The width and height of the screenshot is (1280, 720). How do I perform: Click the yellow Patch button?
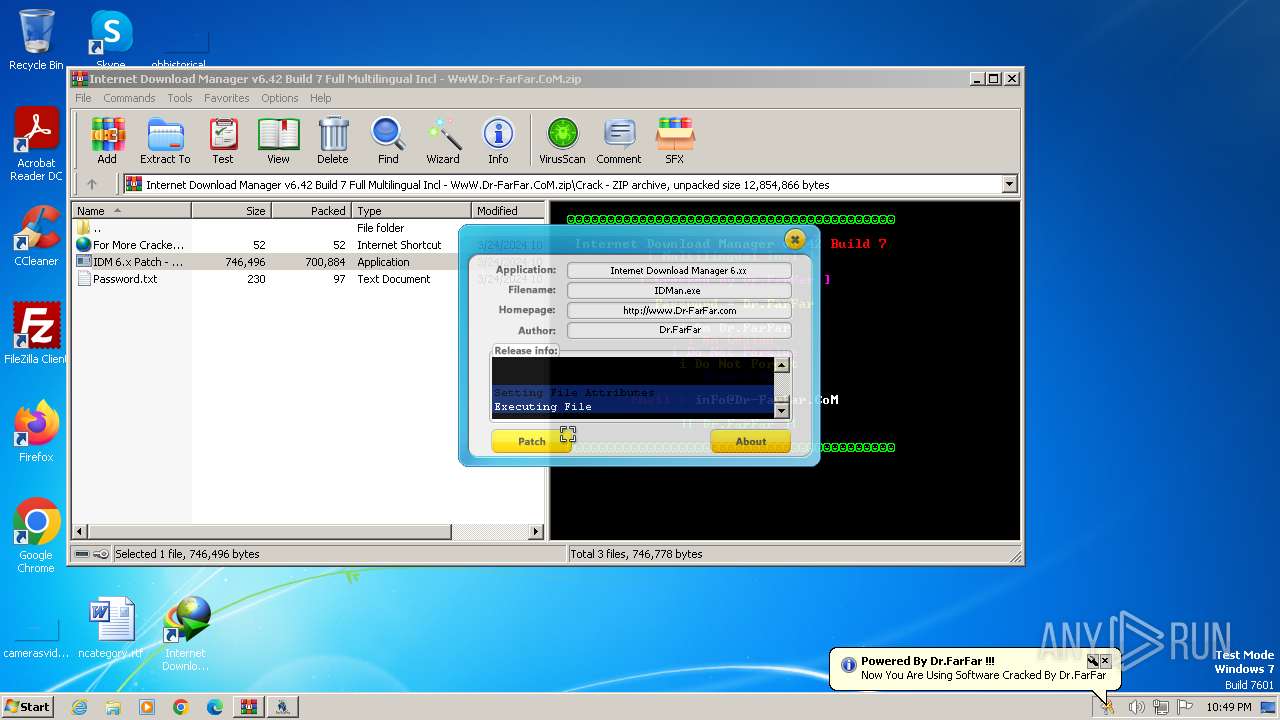click(x=531, y=441)
